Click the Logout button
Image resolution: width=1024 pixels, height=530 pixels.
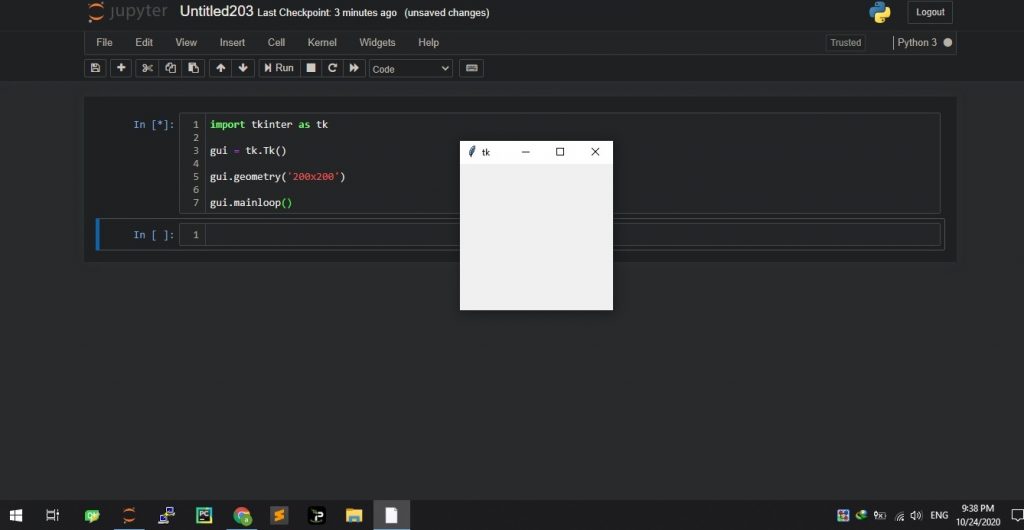point(930,12)
